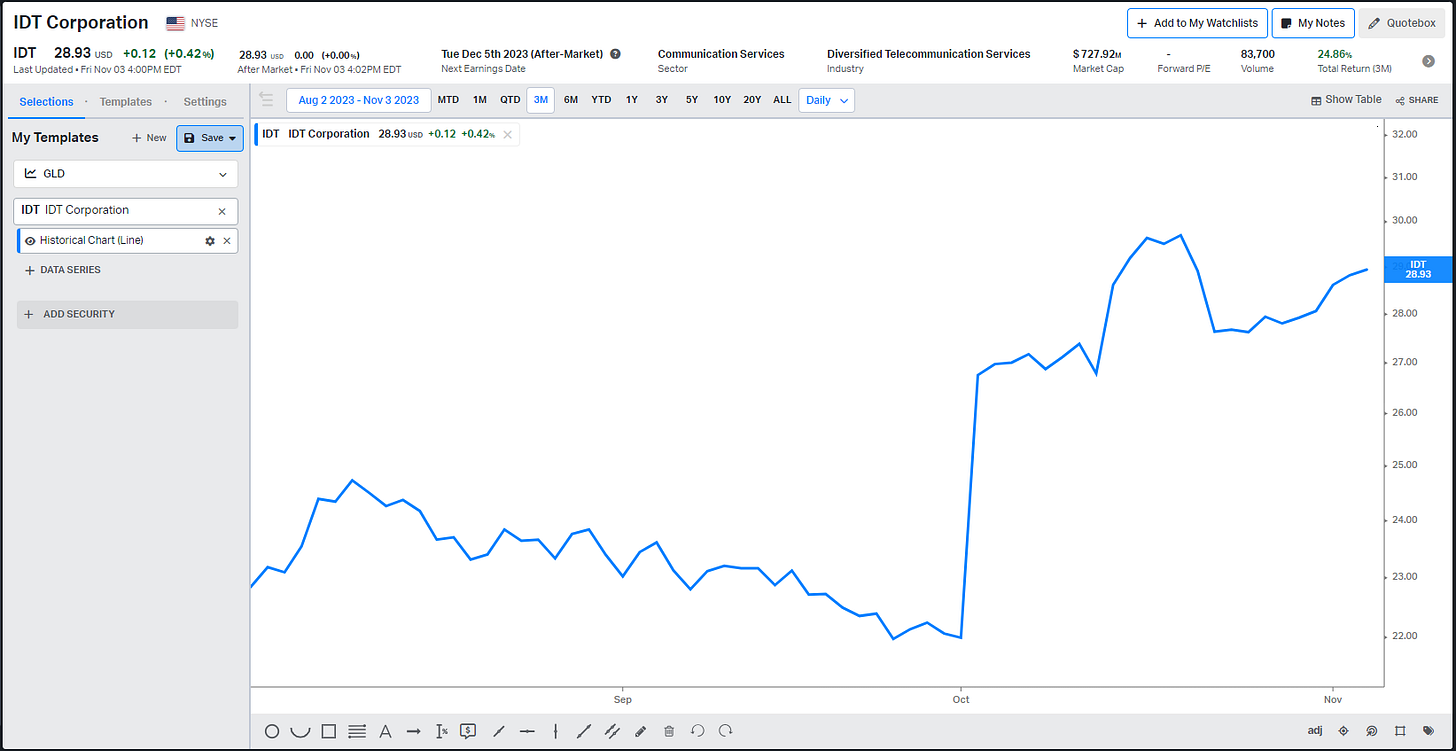Create a New template

click(x=149, y=138)
